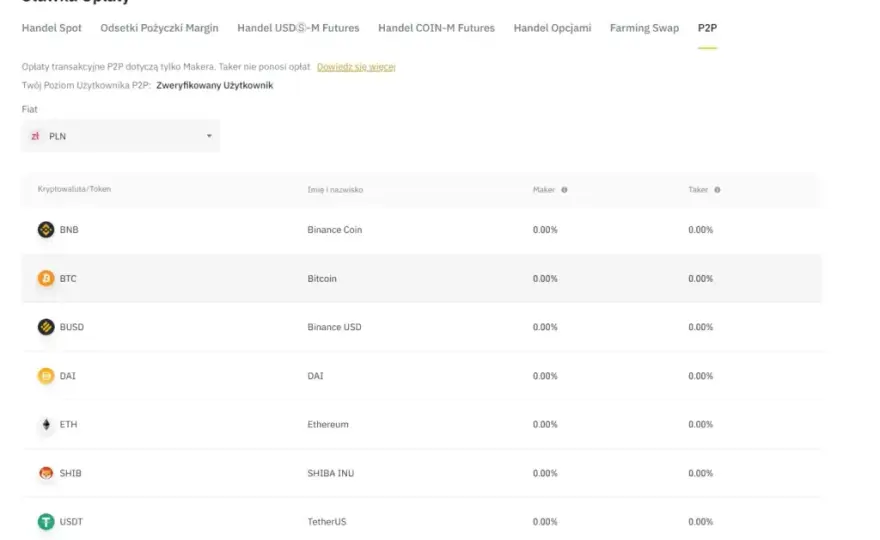Click Zweryfikowany Użytkownik level text

coord(214,85)
